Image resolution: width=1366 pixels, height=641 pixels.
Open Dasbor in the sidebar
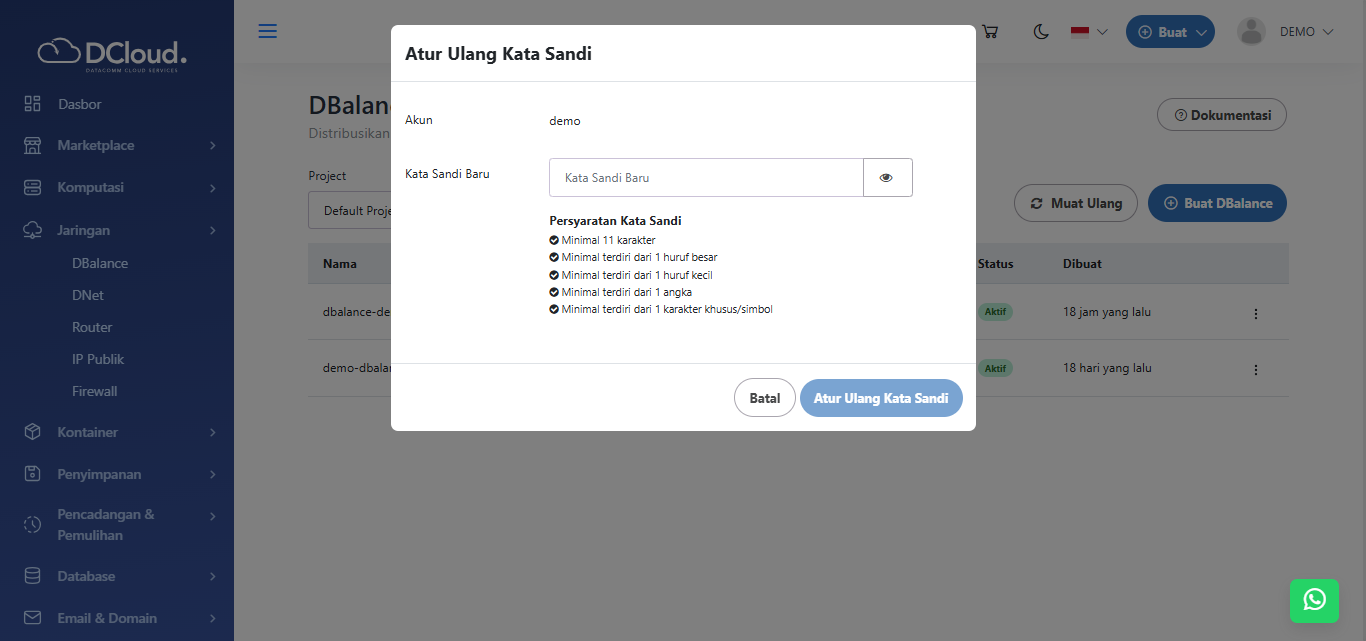[79, 104]
